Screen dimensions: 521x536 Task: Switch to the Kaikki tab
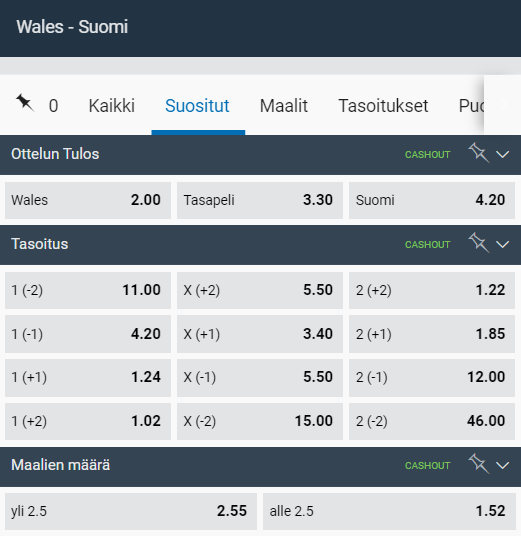pos(111,106)
